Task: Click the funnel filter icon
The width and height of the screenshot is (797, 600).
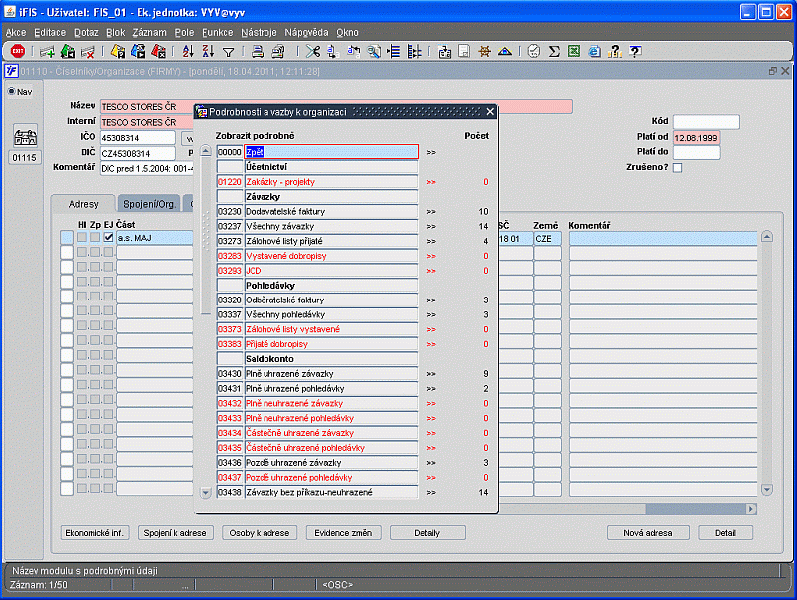Action: [x=229, y=51]
